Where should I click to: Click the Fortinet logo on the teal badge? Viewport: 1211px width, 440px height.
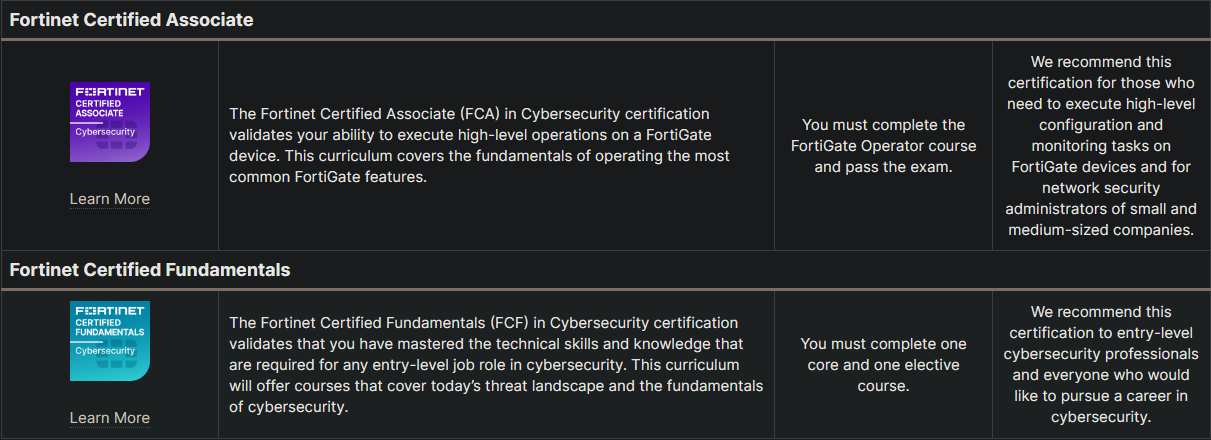pos(110,310)
